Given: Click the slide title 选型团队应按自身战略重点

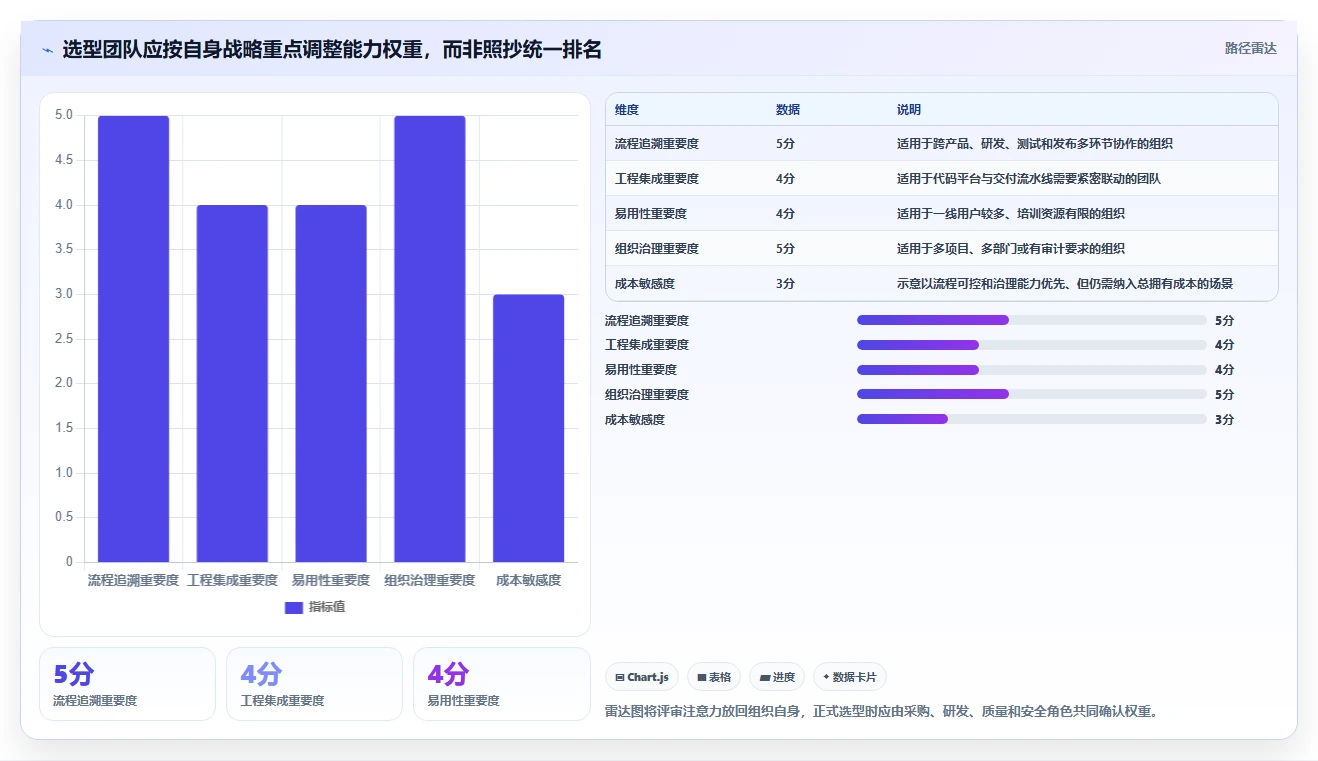Looking at the screenshot, I should pos(332,50).
